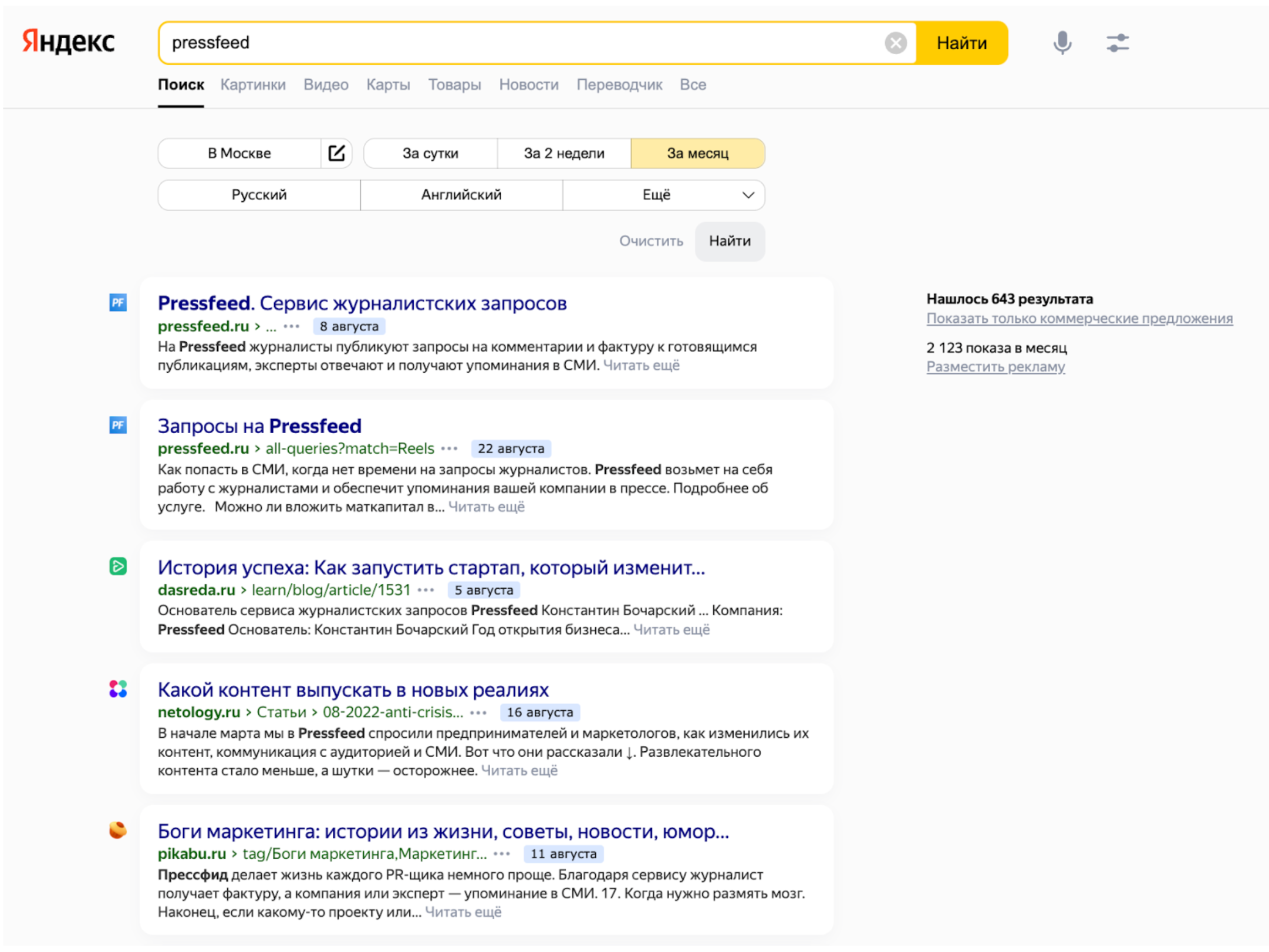Click the orange pikabu.ru favicon
Screen dimensions: 1269x952
tap(118, 830)
